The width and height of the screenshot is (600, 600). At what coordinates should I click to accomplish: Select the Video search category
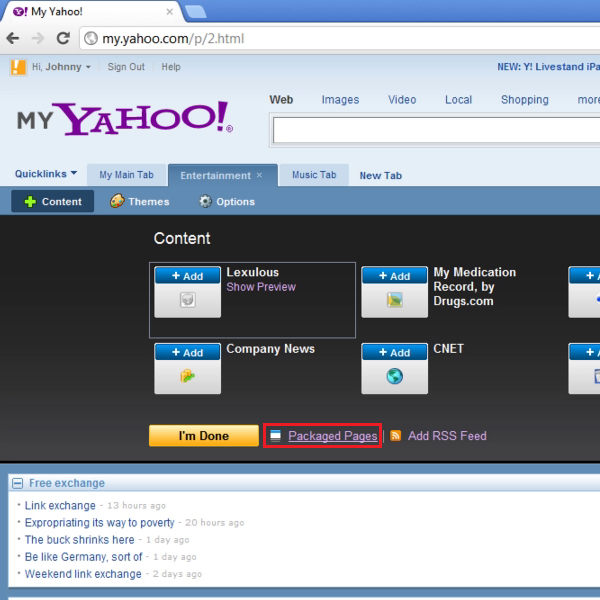point(402,99)
